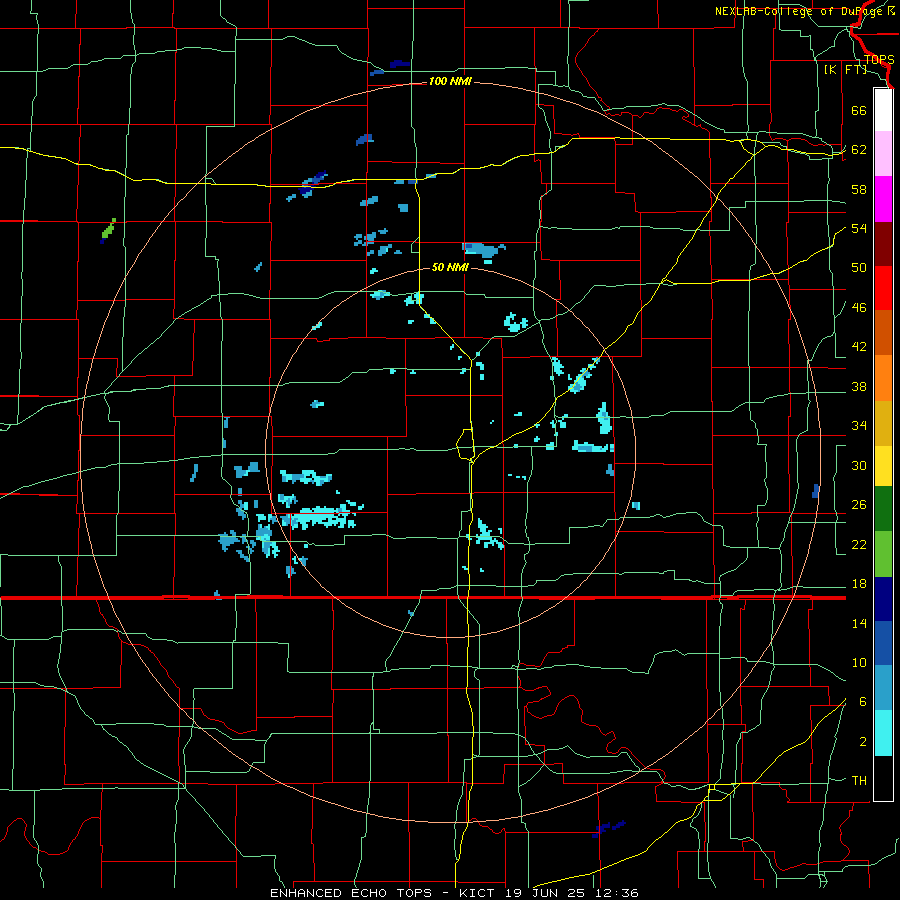Click the light green legend swatch

click(883, 554)
